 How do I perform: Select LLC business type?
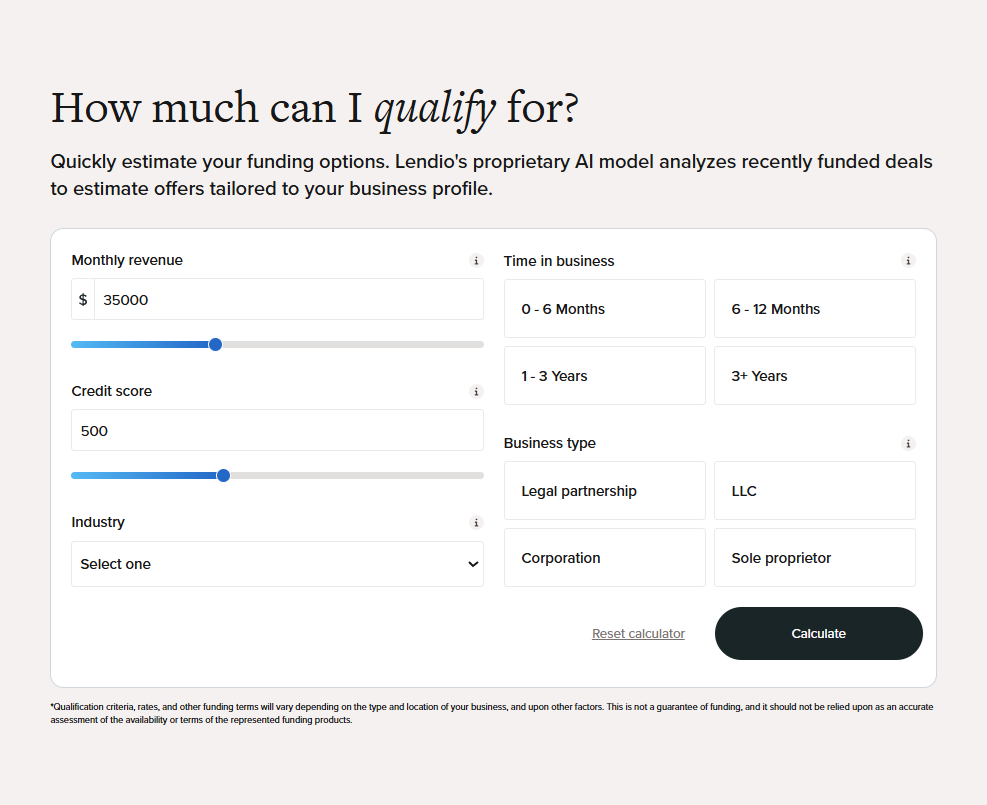click(x=814, y=491)
